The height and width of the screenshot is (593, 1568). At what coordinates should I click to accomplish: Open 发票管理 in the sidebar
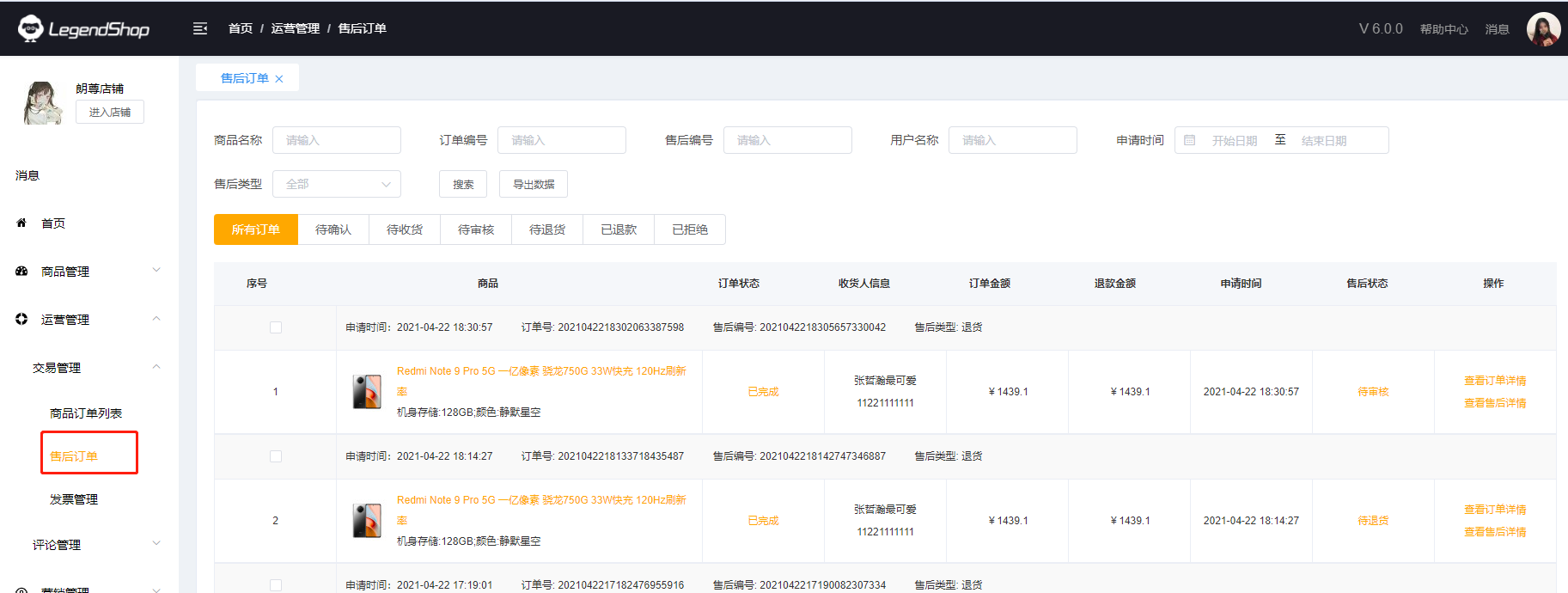[74, 499]
